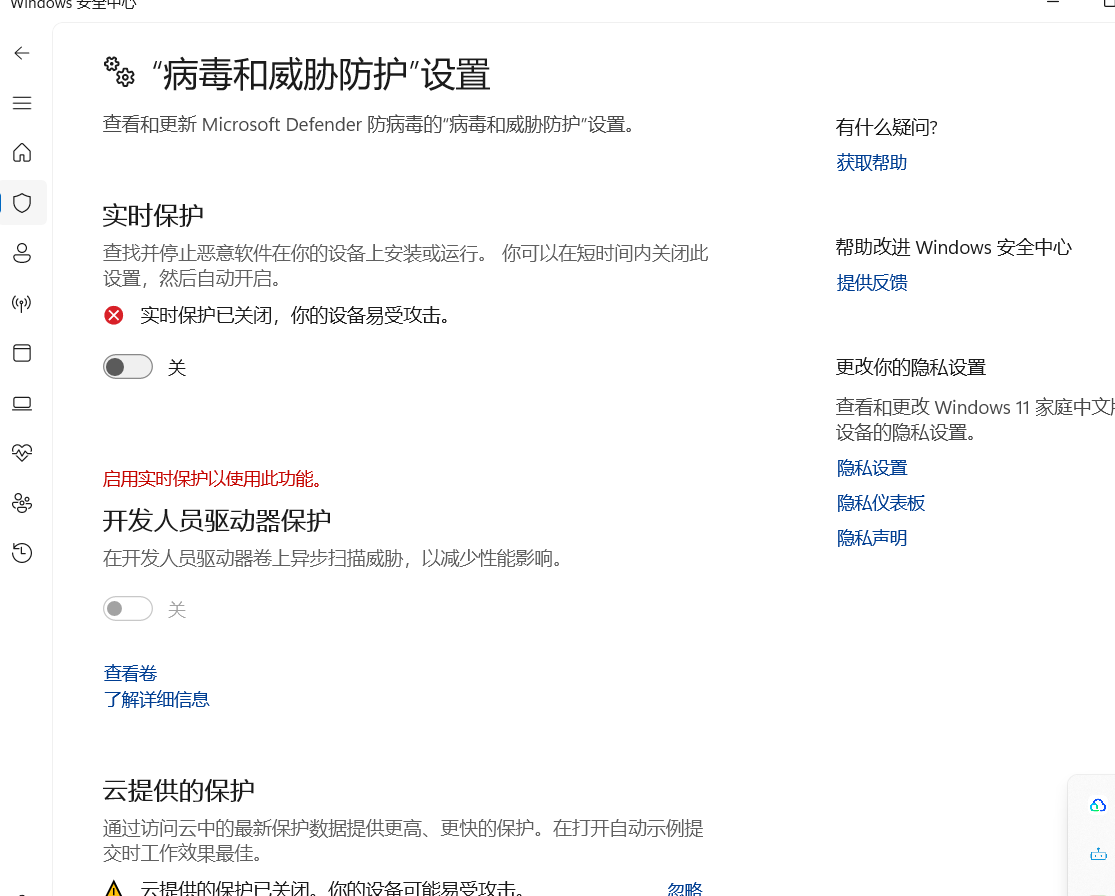Open Family options icon
The image size is (1115, 896).
pyautogui.click(x=22, y=503)
